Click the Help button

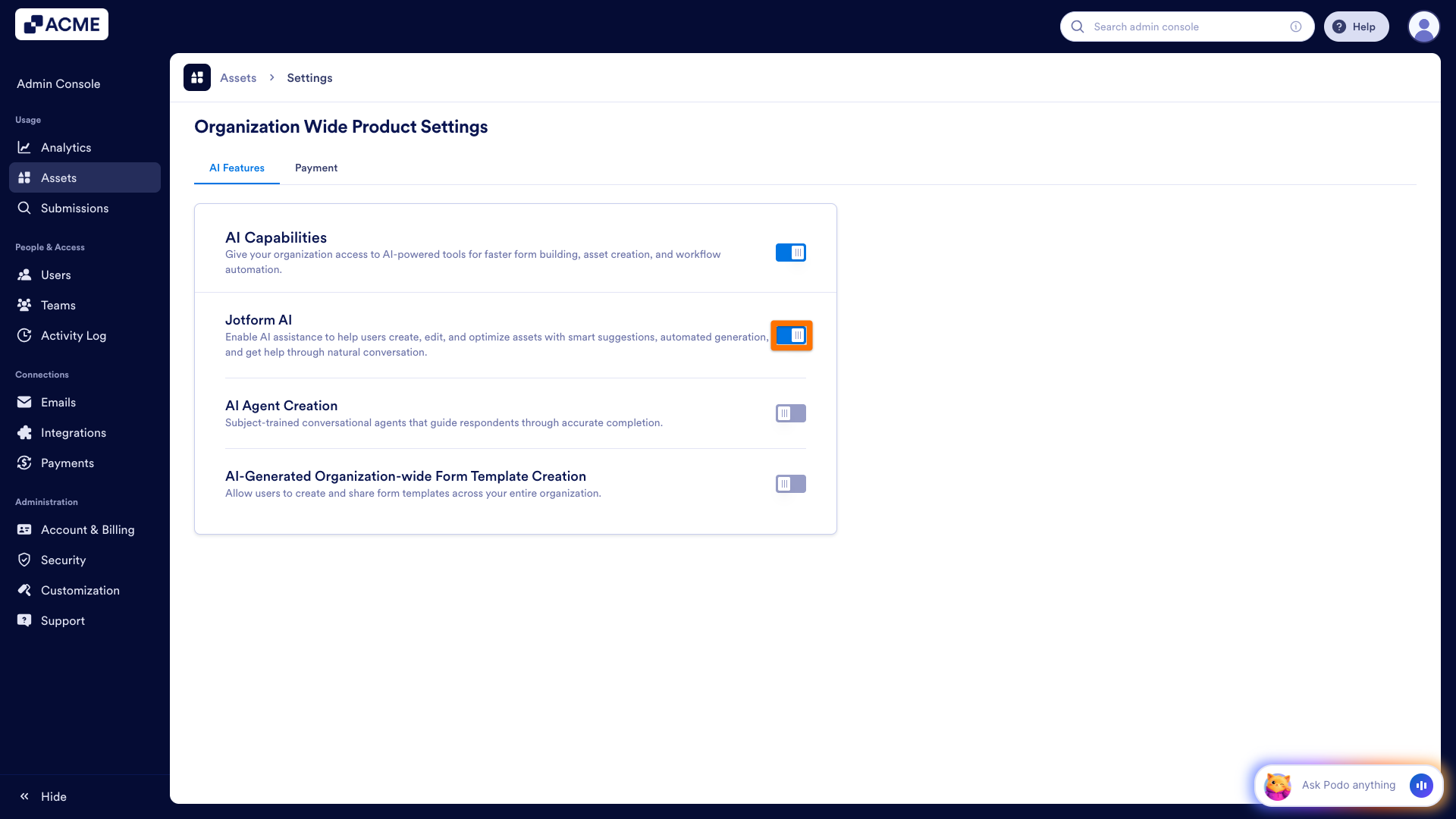coord(1356,26)
